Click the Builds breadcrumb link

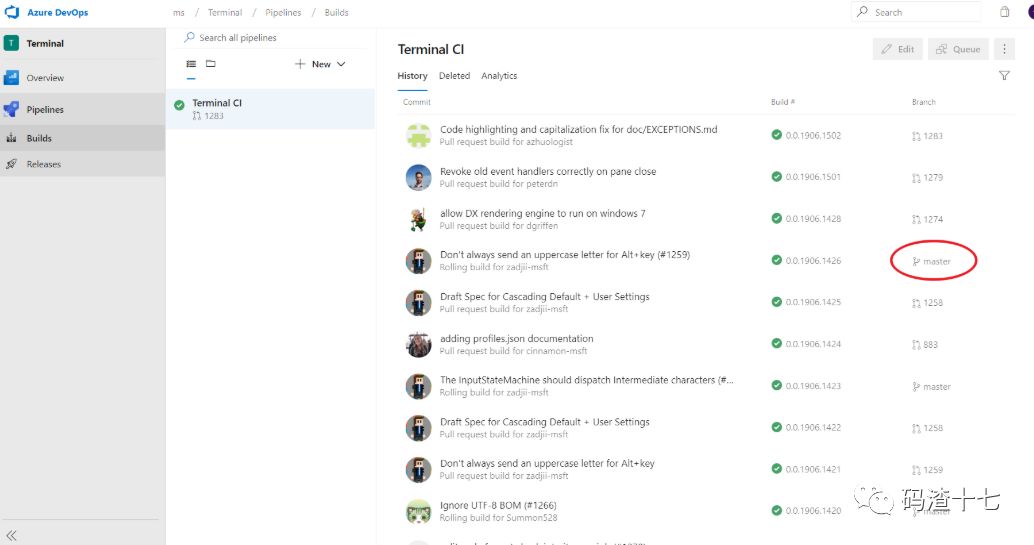[336, 12]
